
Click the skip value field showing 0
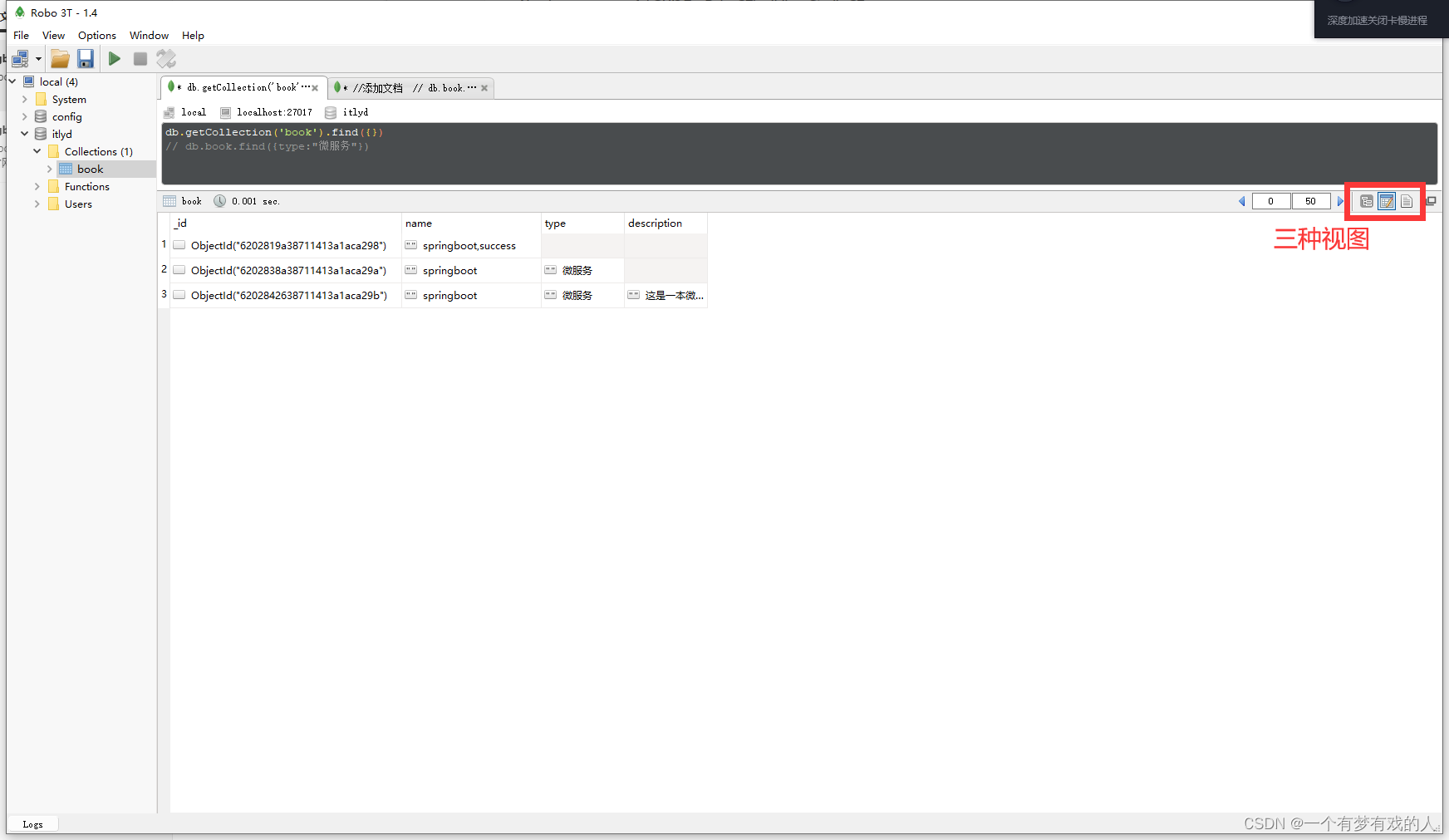[1271, 201]
